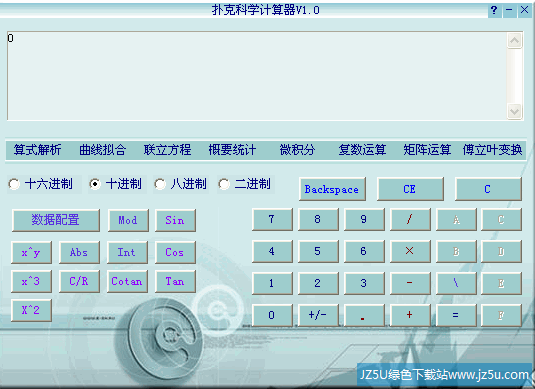Click the decimal point key
Screen dimensions: 535x389
(x=364, y=315)
